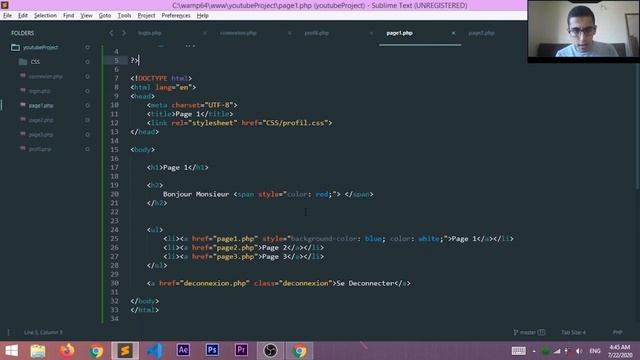This screenshot has width=640, height=360.
Task: Open the Tools menu
Action: tap(124, 16)
